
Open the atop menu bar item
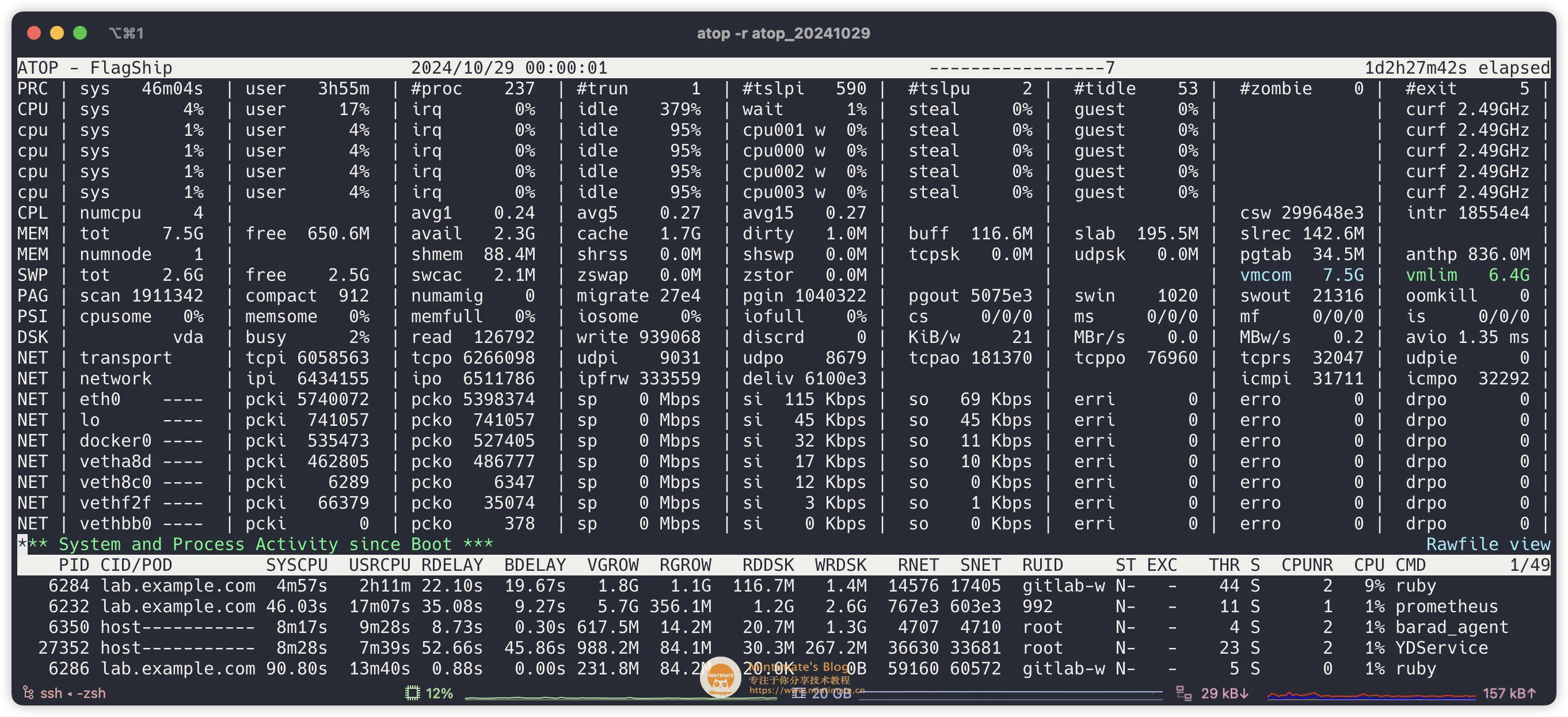click(783, 32)
